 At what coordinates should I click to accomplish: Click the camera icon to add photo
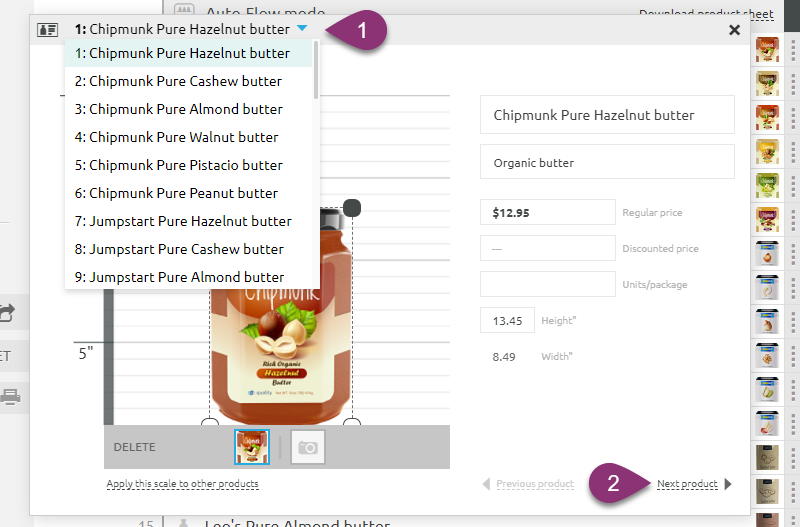pyautogui.click(x=308, y=447)
